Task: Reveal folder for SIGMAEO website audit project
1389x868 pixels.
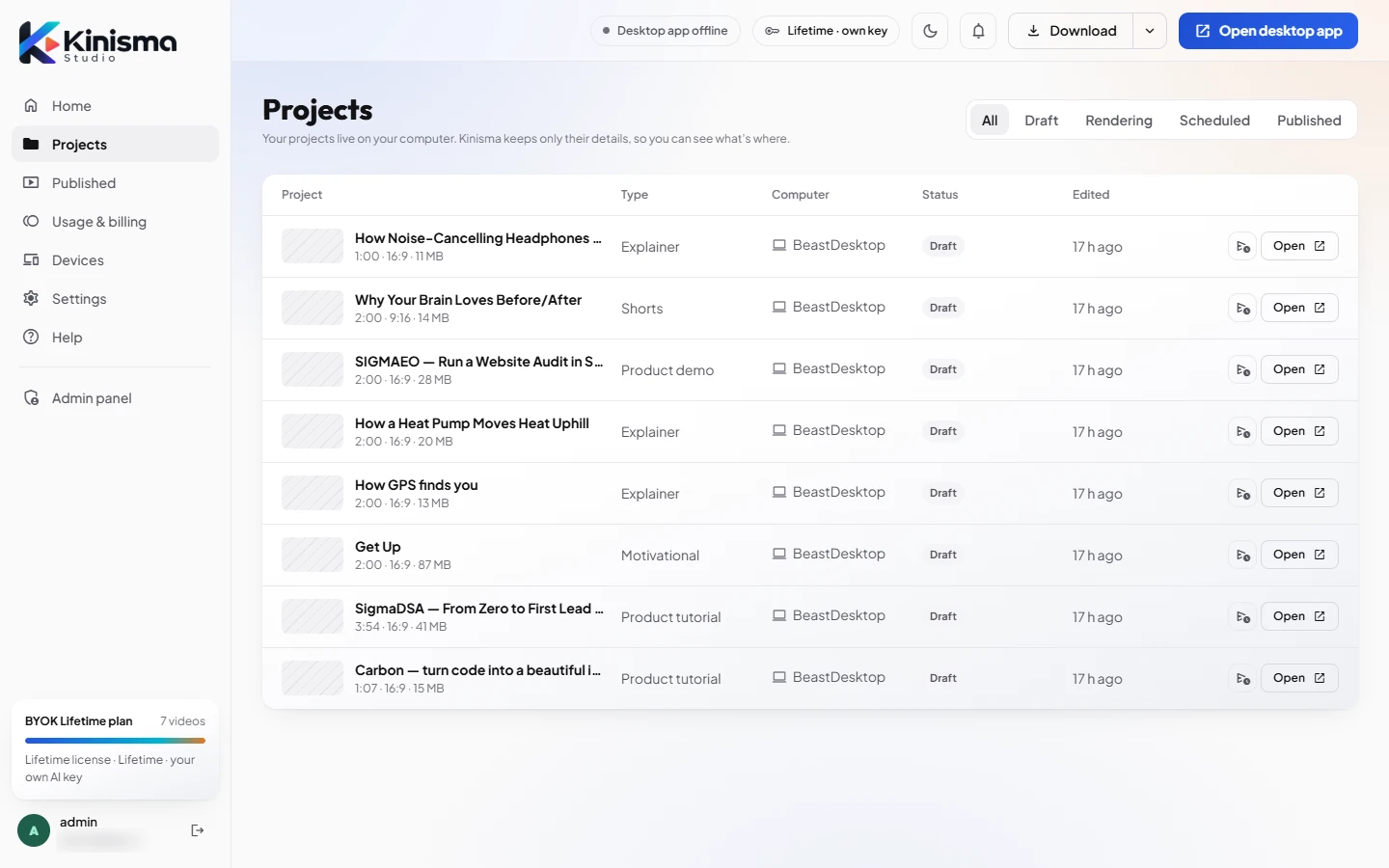Action: pyautogui.click(x=1243, y=370)
